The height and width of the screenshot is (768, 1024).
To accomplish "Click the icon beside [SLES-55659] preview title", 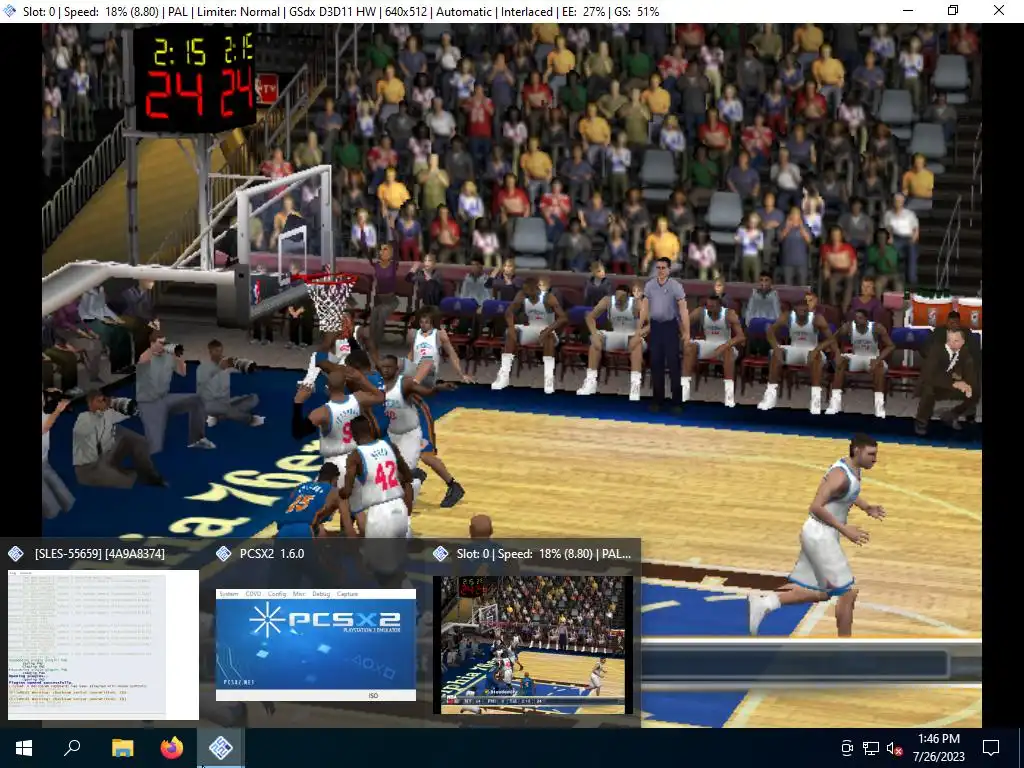I will click(x=16, y=554).
